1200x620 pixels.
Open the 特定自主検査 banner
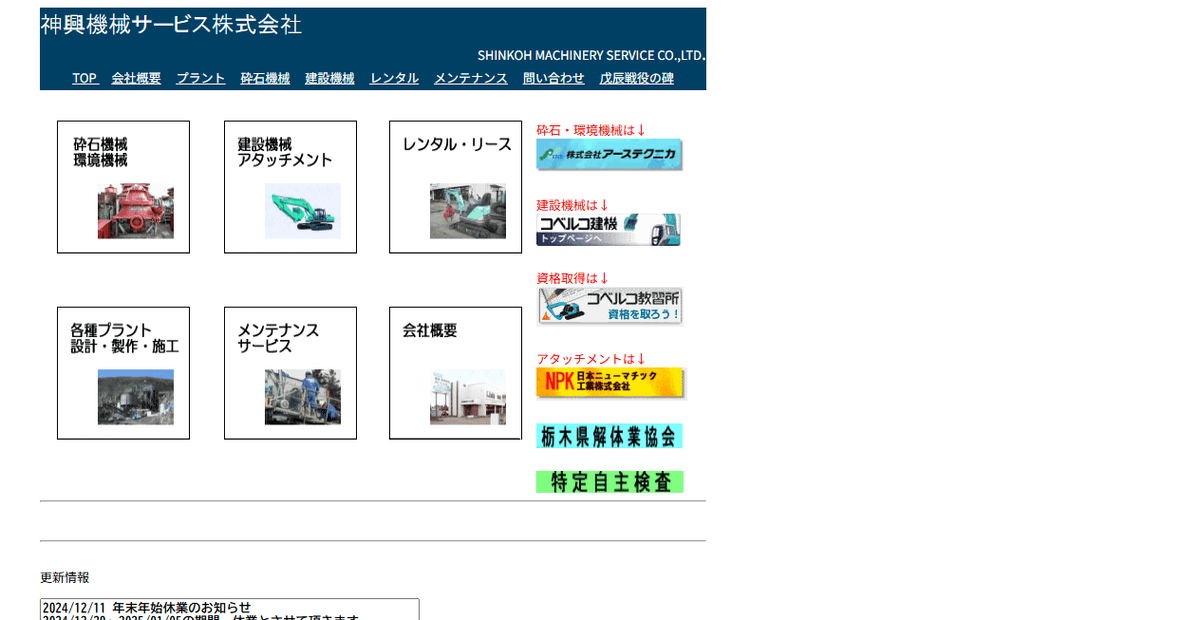click(x=610, y=481)
